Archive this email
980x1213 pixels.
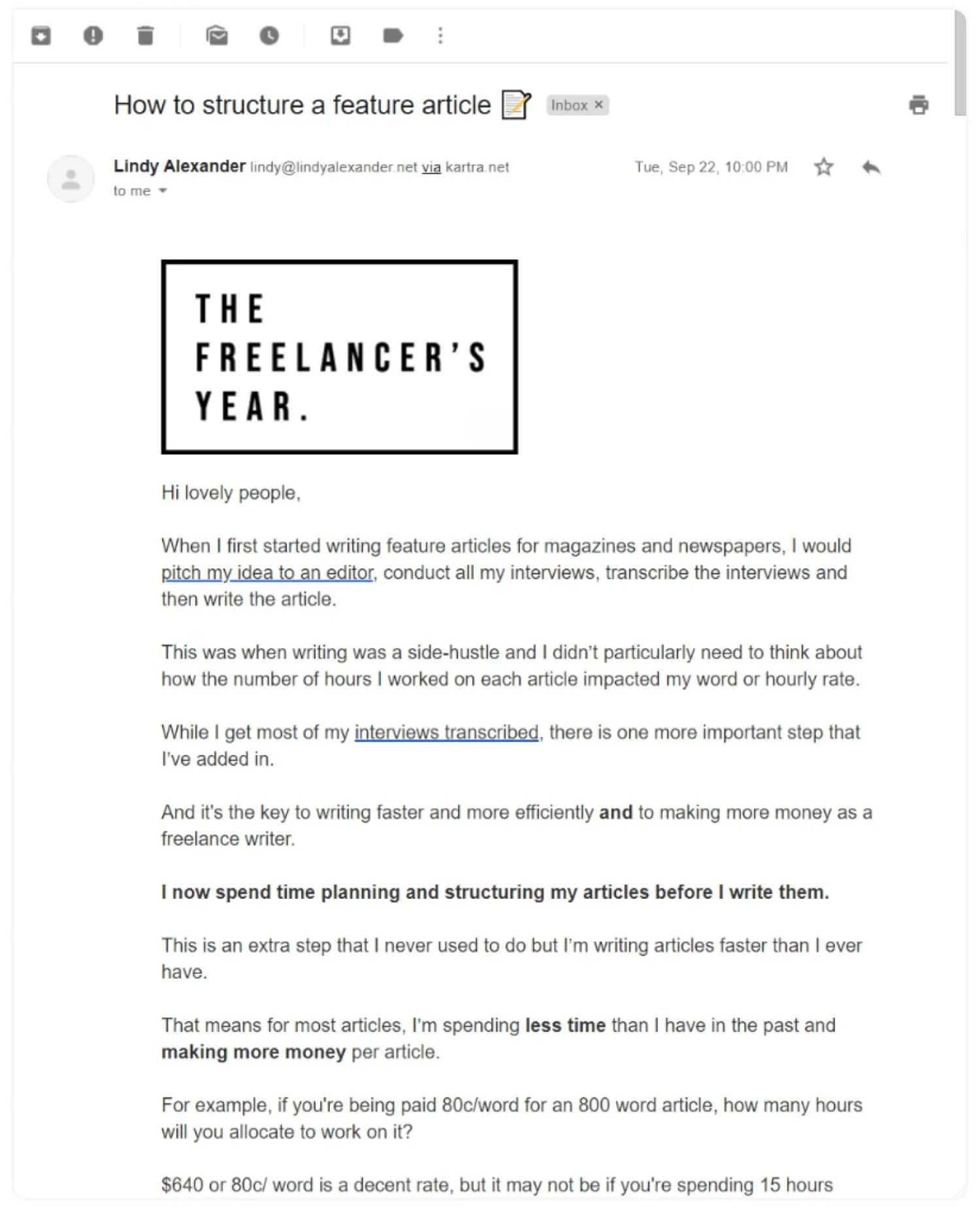[x=41, y=35]
